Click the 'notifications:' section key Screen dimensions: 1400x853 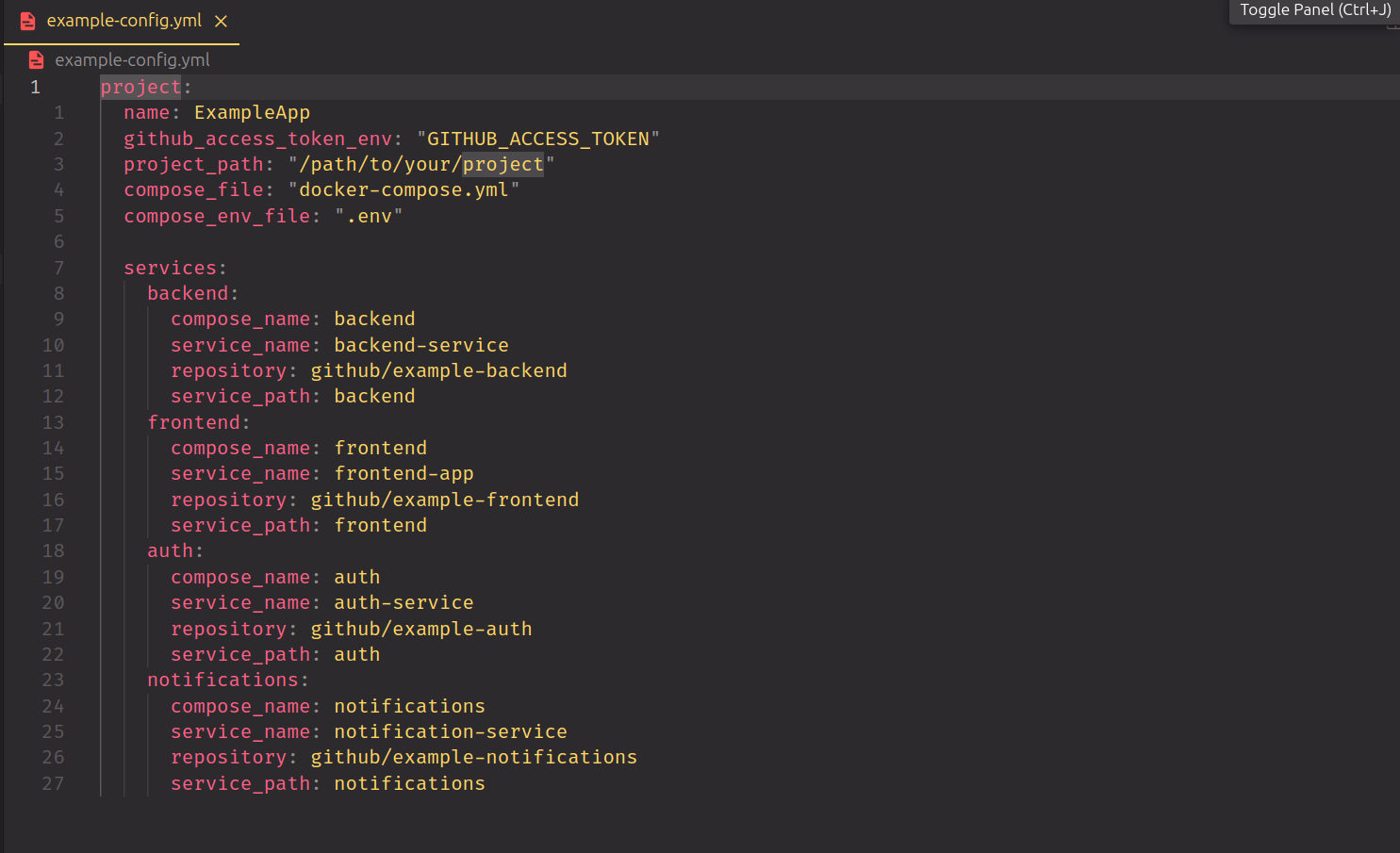(222, 680)
